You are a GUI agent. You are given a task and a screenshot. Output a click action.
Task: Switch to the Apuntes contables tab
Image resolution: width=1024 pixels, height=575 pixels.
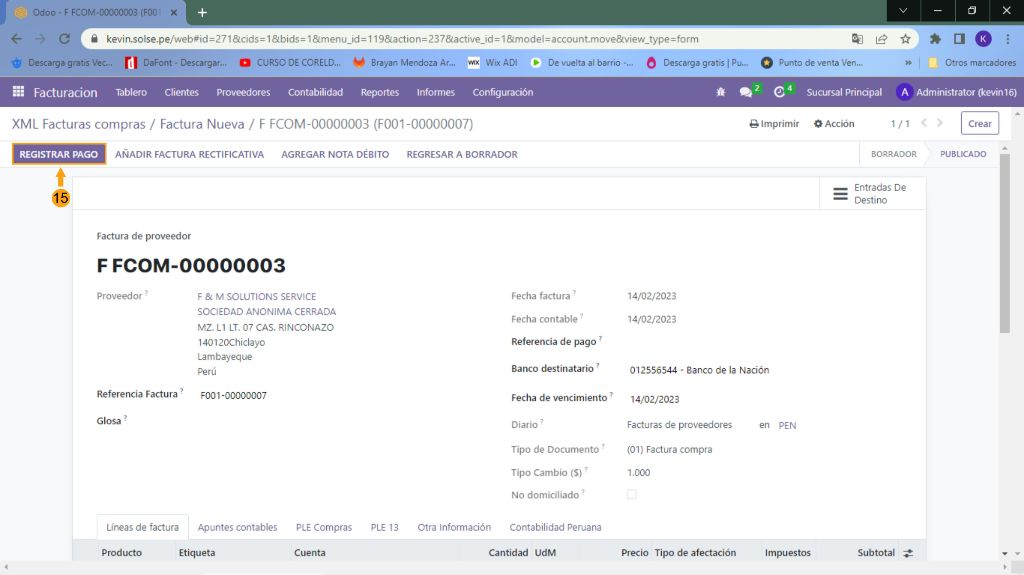237,527
